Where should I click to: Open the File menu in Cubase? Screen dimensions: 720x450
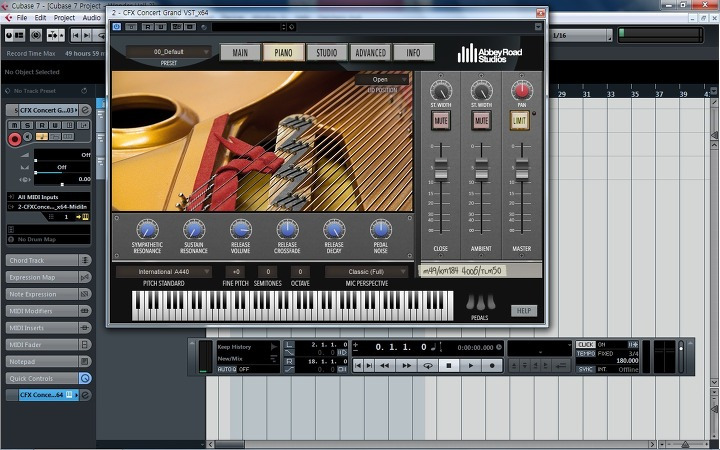point(22,17)
